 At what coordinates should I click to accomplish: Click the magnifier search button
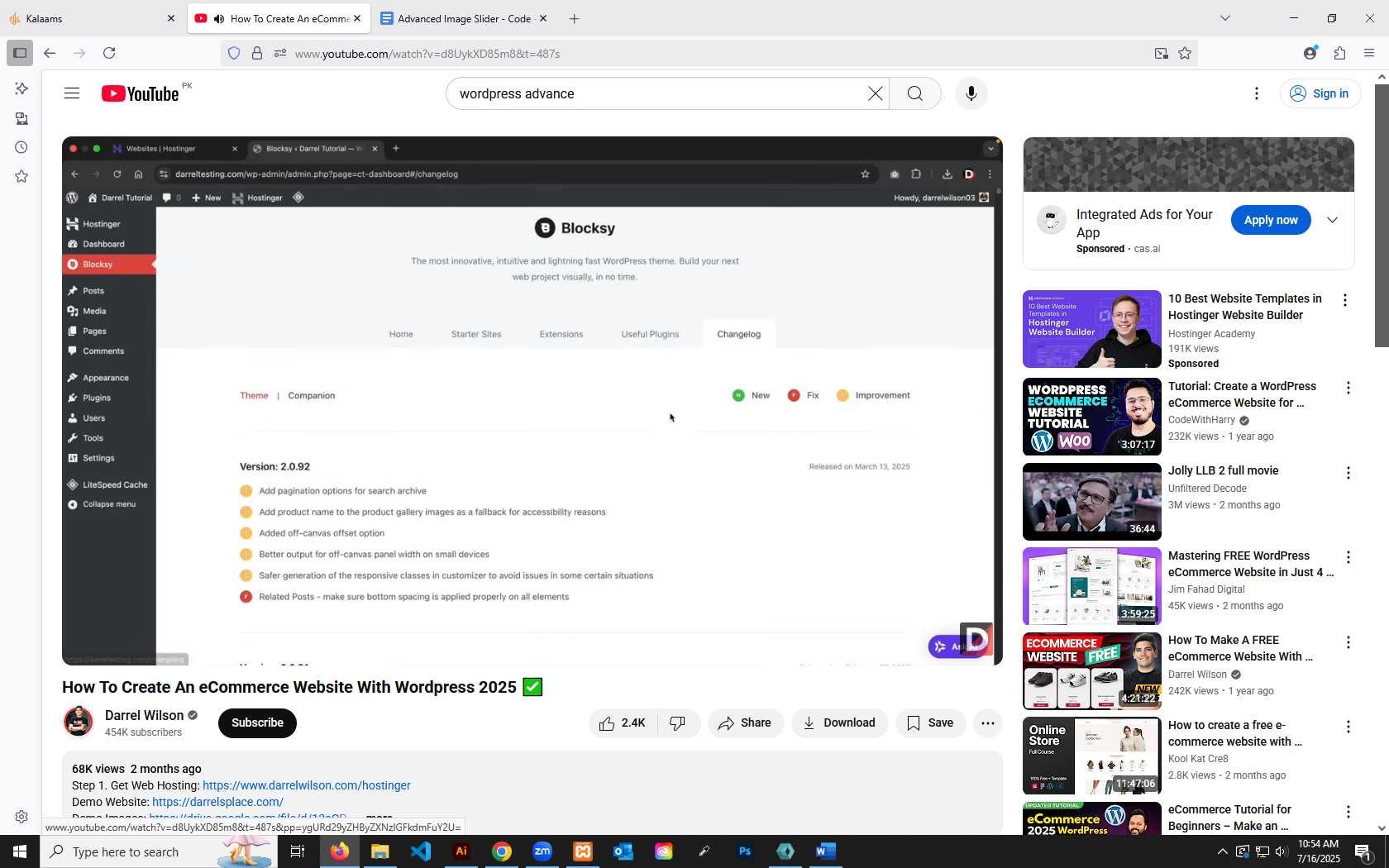pyautogui.click(x=914, y=93)
